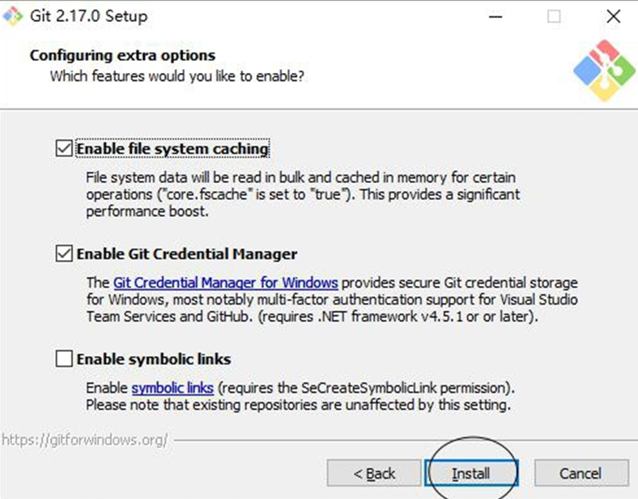Click the 'Enable file system caching' label

173,149
